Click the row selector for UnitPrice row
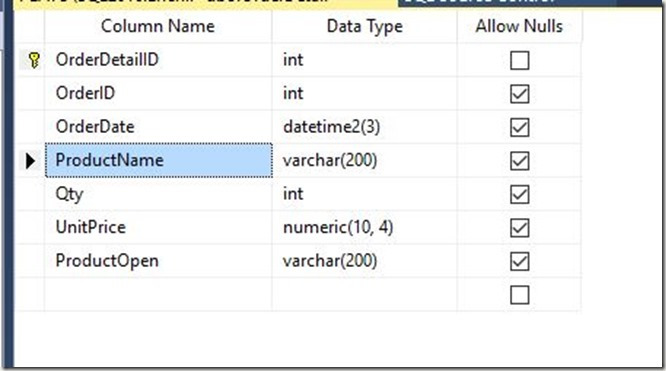The image size is (666, 371). [x=31, y=228]
